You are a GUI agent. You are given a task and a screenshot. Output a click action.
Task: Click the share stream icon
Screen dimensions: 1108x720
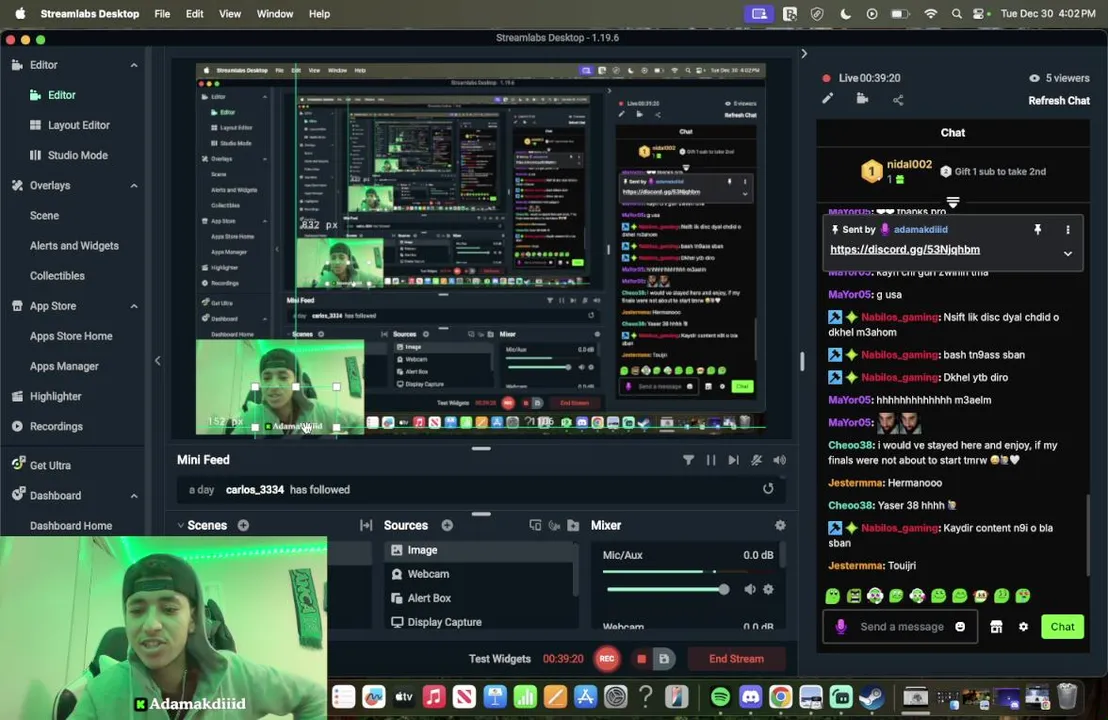[898, 100]
